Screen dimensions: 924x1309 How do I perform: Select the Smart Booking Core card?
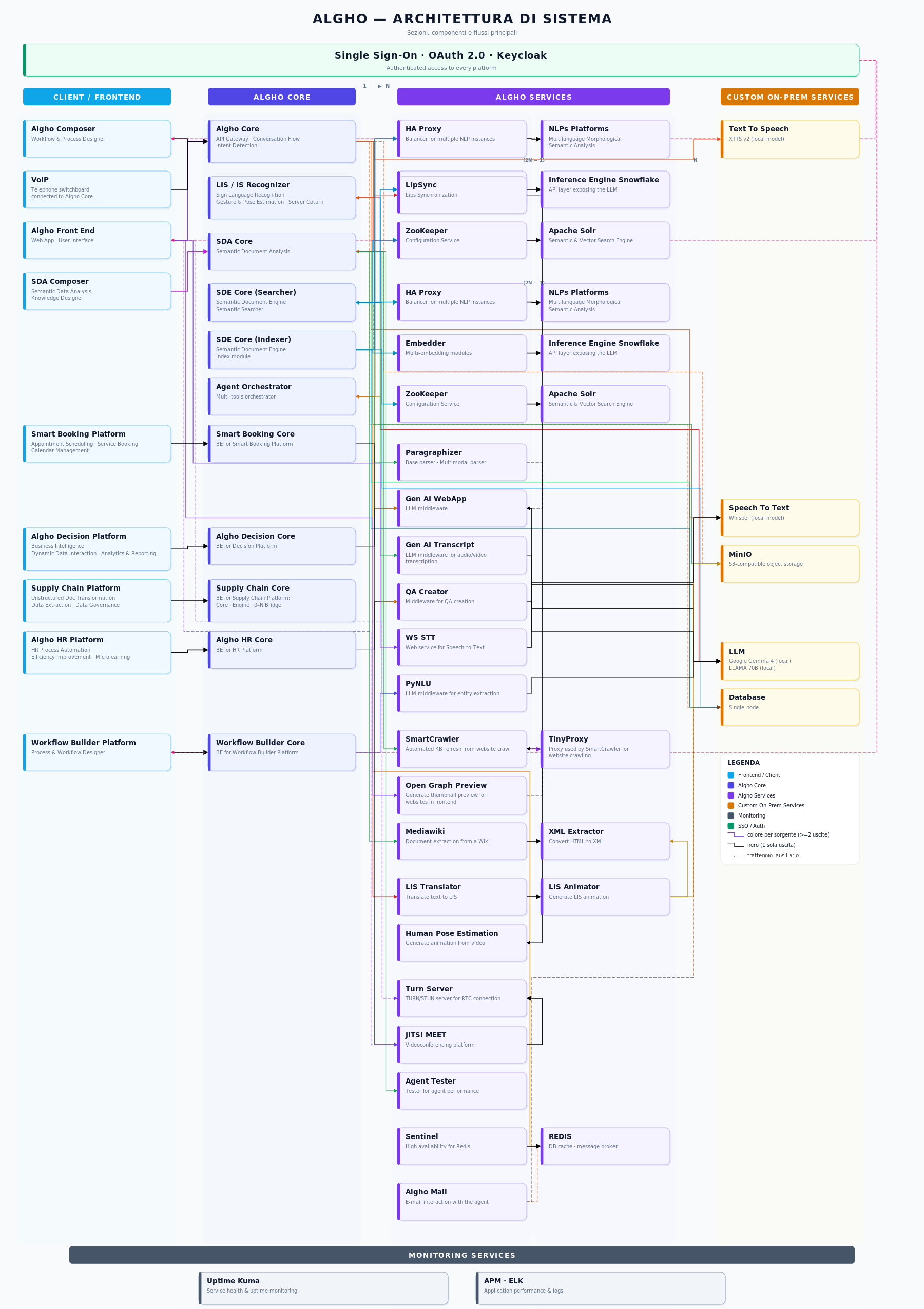click(282, 444)
